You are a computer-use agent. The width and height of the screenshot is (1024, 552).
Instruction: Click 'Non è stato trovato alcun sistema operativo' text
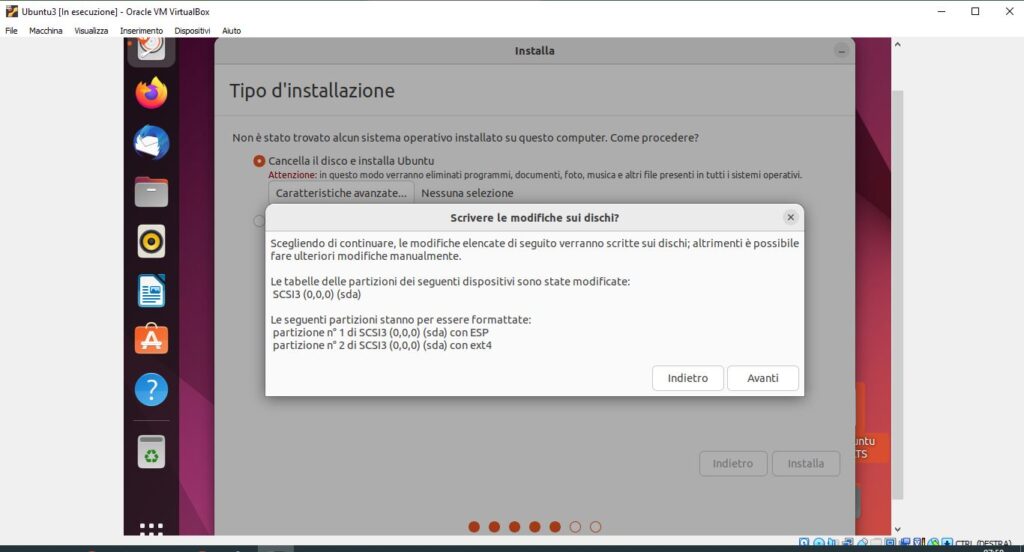(466, 138)
